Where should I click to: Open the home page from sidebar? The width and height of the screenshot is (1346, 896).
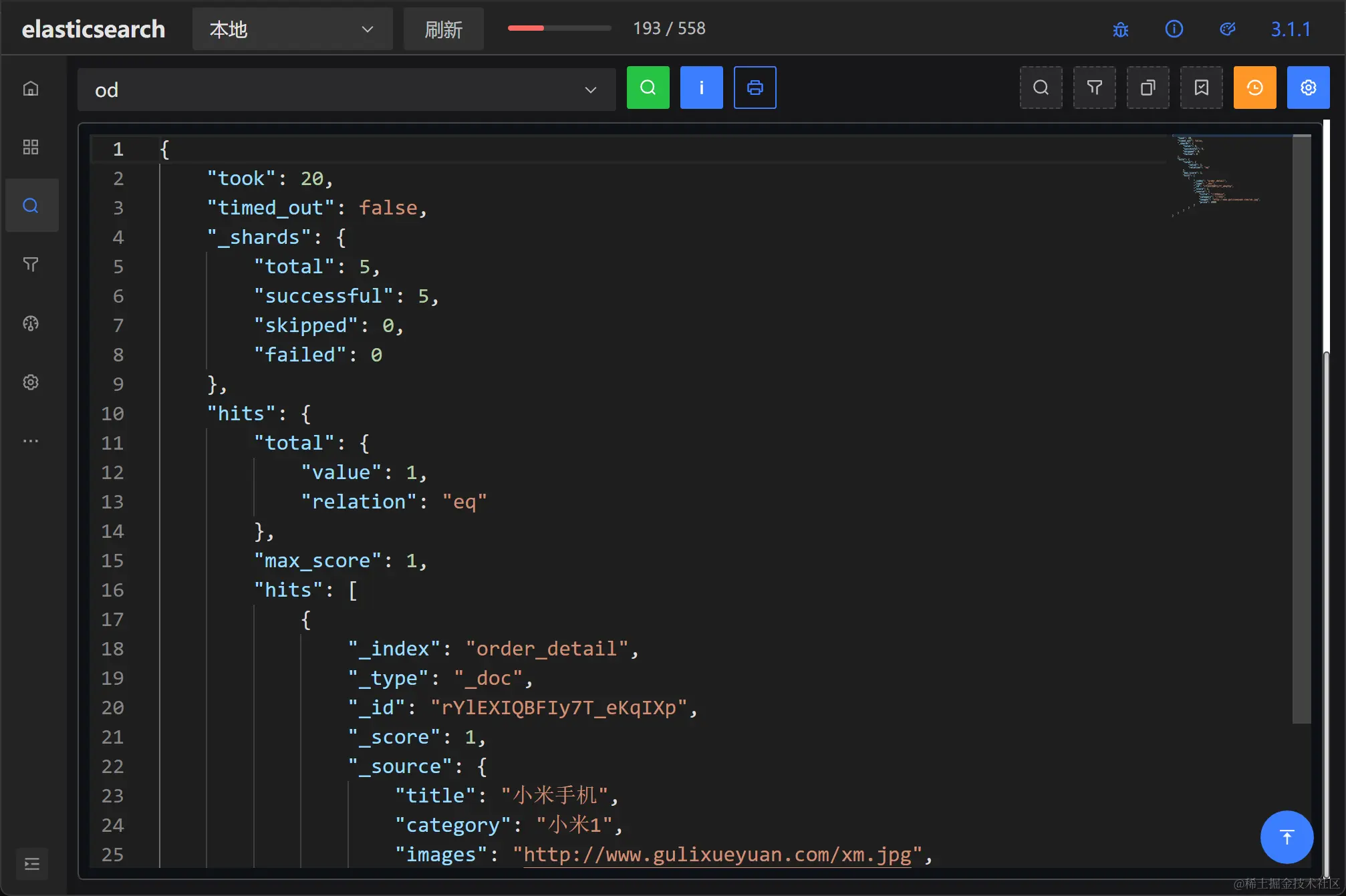[x=31, y=88]
